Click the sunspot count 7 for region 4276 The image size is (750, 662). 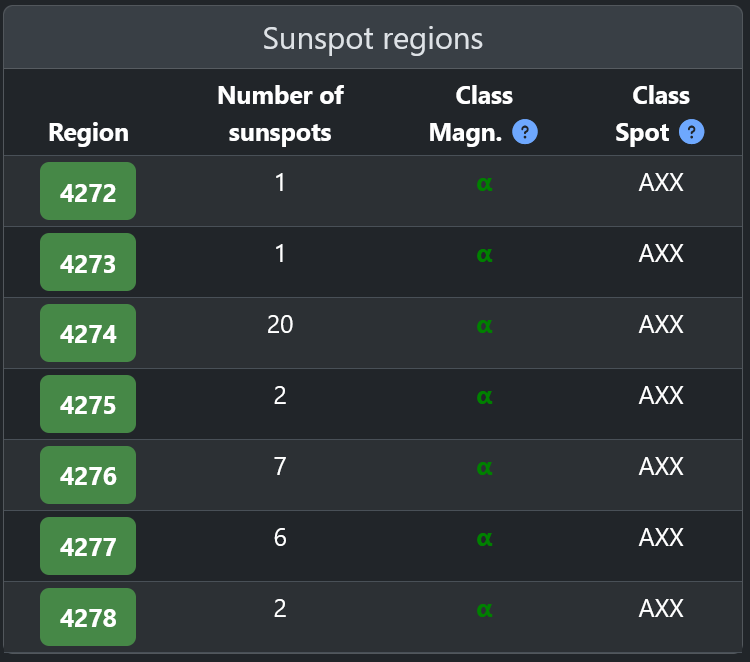pyautogui.click(x=280, y=466)
